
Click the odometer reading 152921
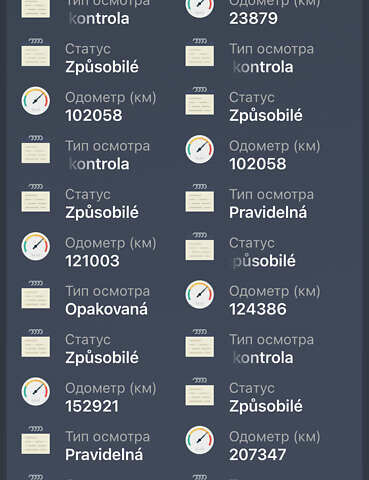(92, 406)
